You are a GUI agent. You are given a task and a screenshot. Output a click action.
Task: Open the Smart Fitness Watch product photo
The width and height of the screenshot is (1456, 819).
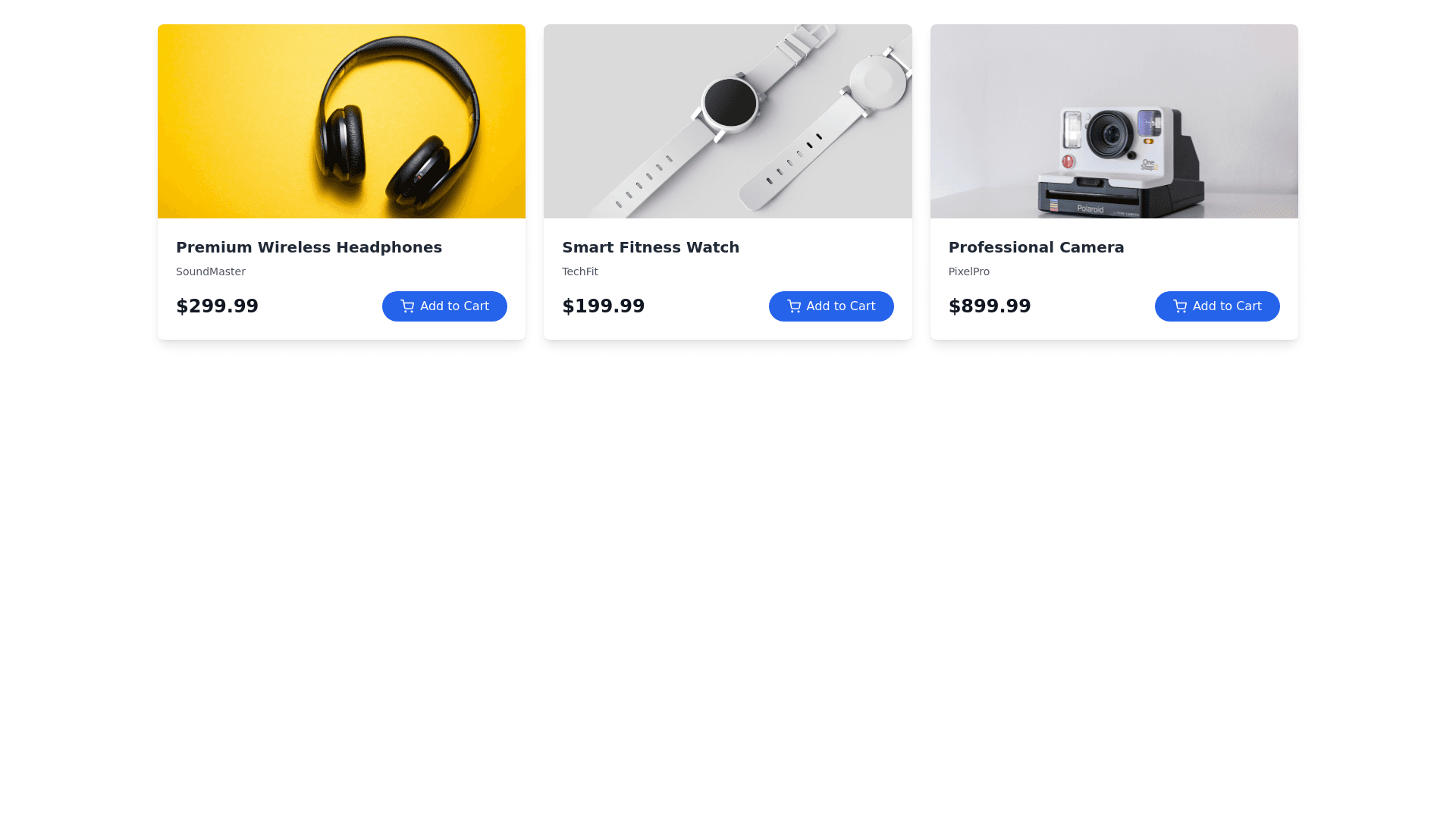(728, 121)
